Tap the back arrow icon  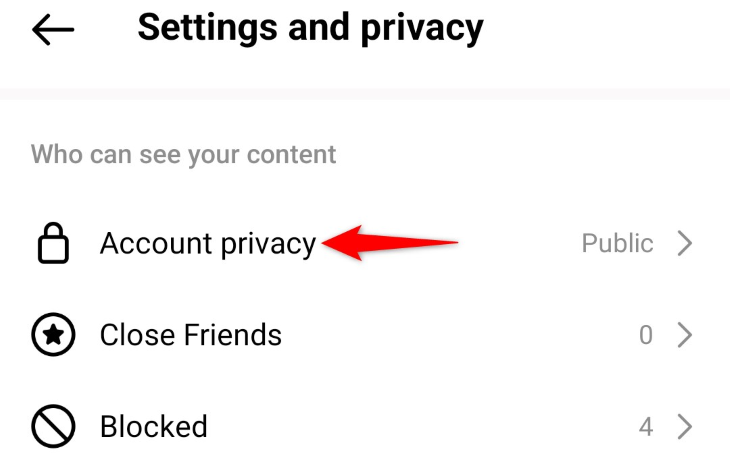pyautogui.click(x=53, y=30)
